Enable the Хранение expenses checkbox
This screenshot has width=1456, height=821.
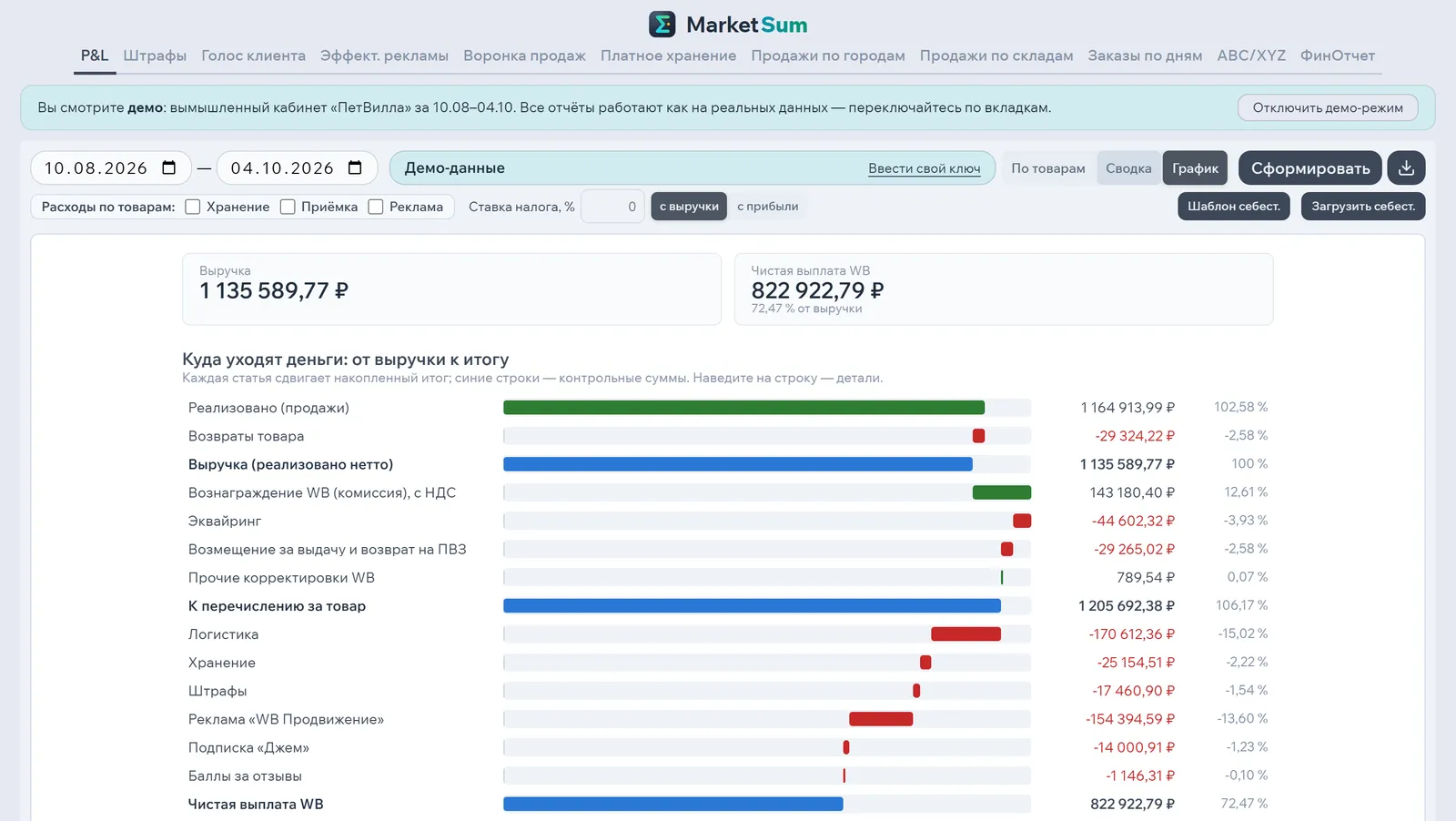pyautogui.click(x=193, y=207)
